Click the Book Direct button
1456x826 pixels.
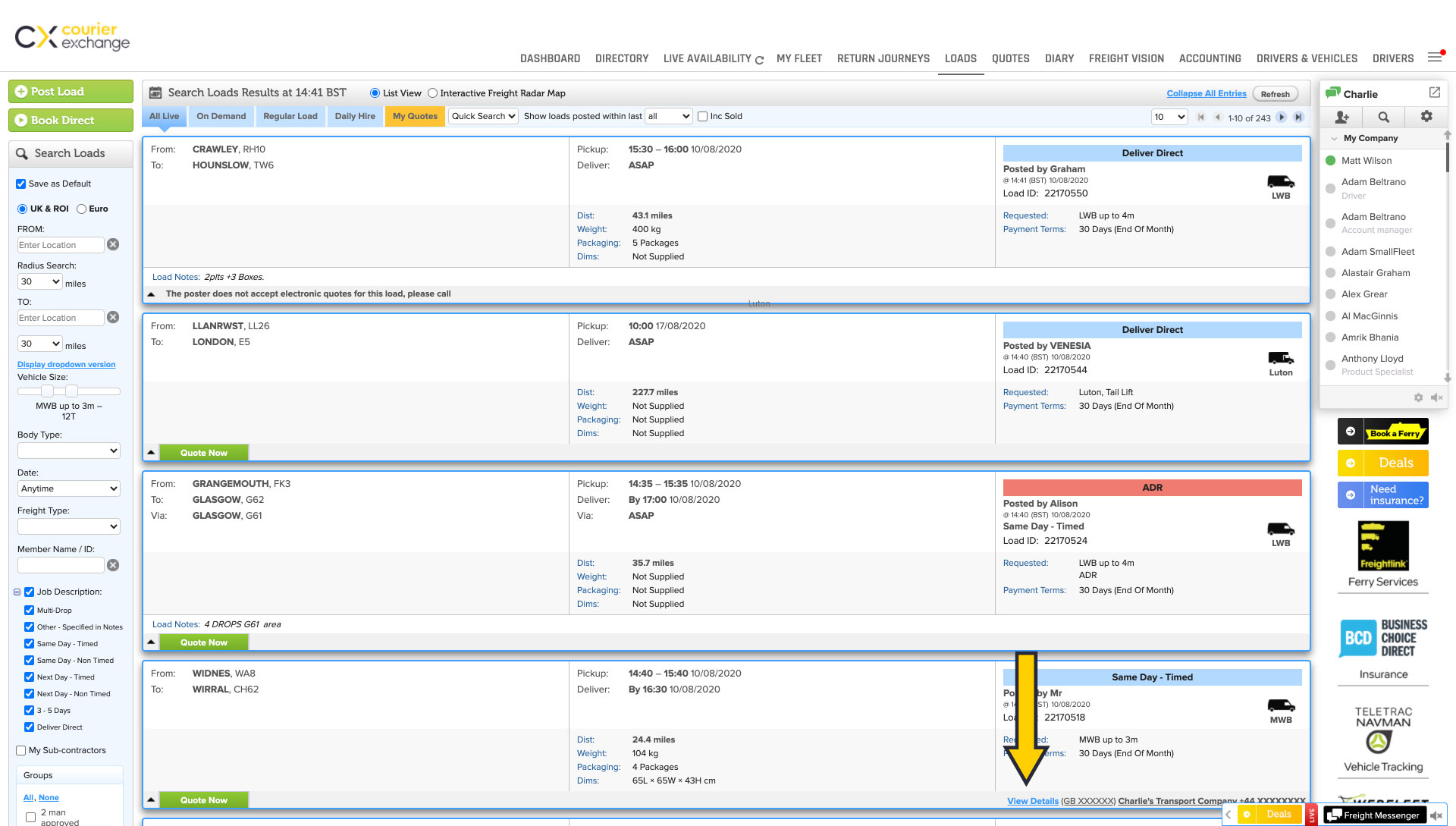coord(71,120)
